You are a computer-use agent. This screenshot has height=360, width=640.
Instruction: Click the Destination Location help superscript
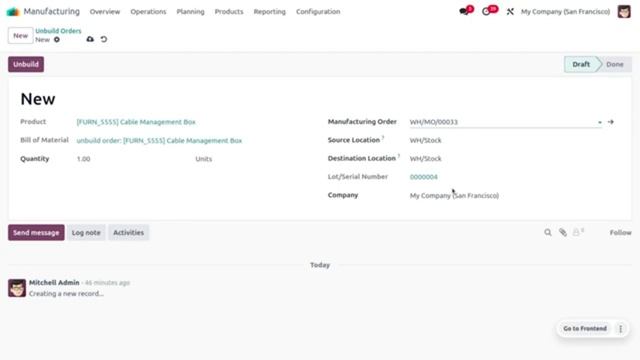click(398, 156)
